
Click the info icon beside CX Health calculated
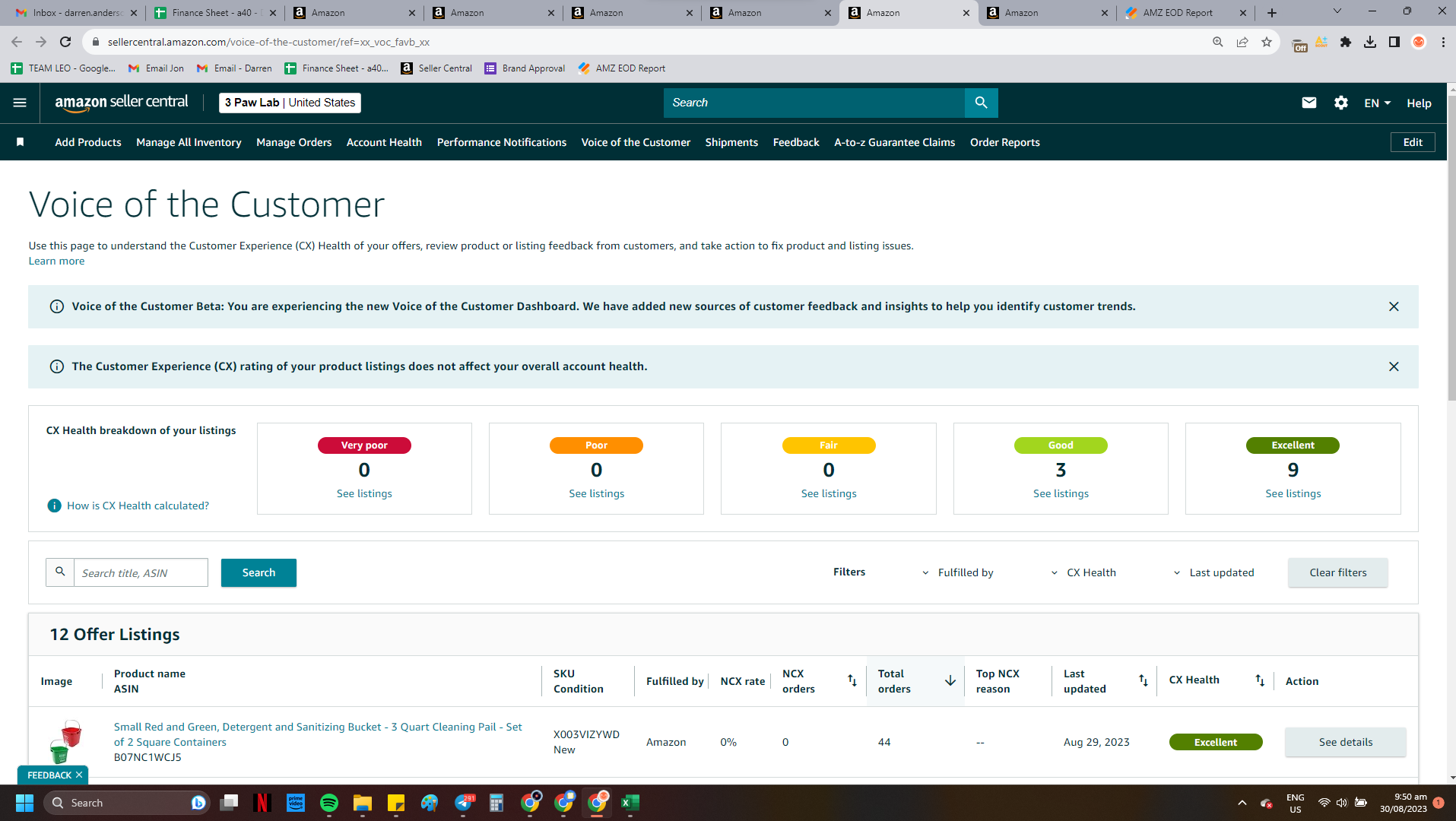(54, 506)
